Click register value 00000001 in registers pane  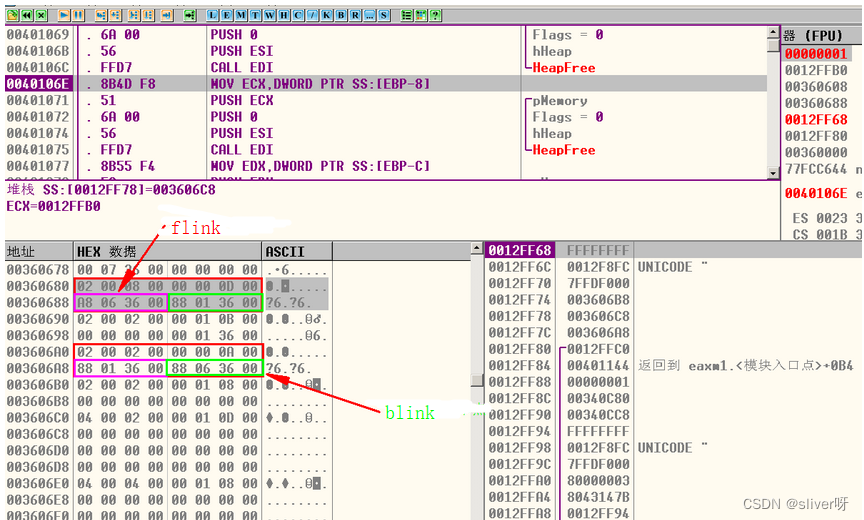coord(816,53)
